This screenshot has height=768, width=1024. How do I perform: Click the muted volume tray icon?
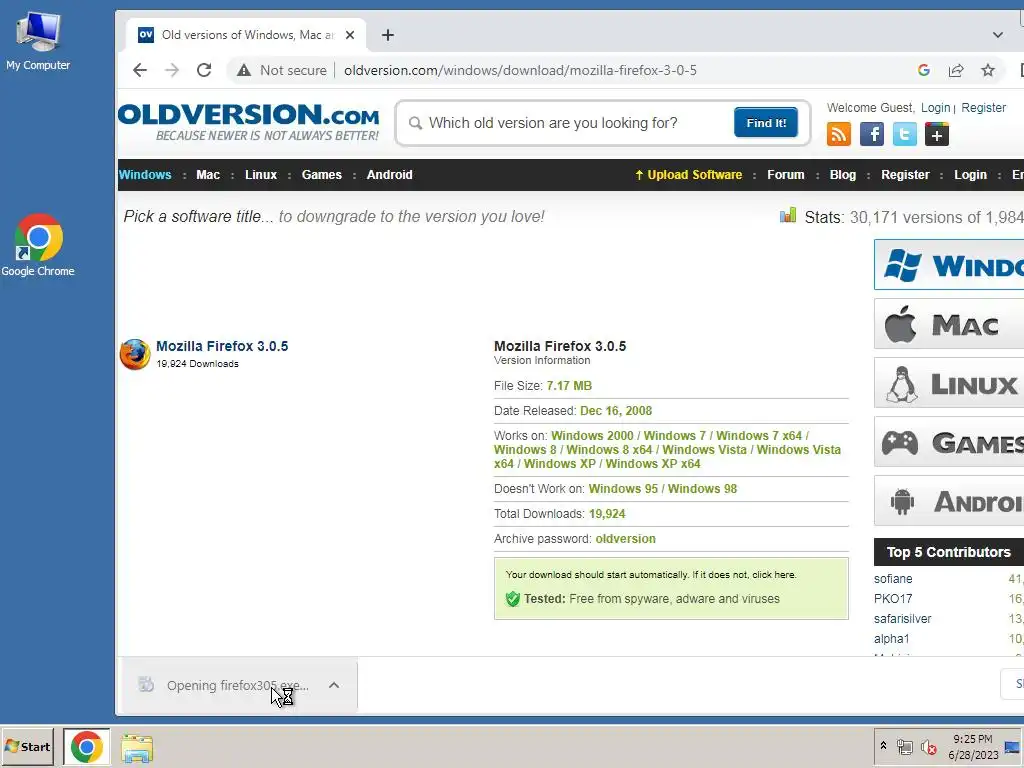click(928, 747)
